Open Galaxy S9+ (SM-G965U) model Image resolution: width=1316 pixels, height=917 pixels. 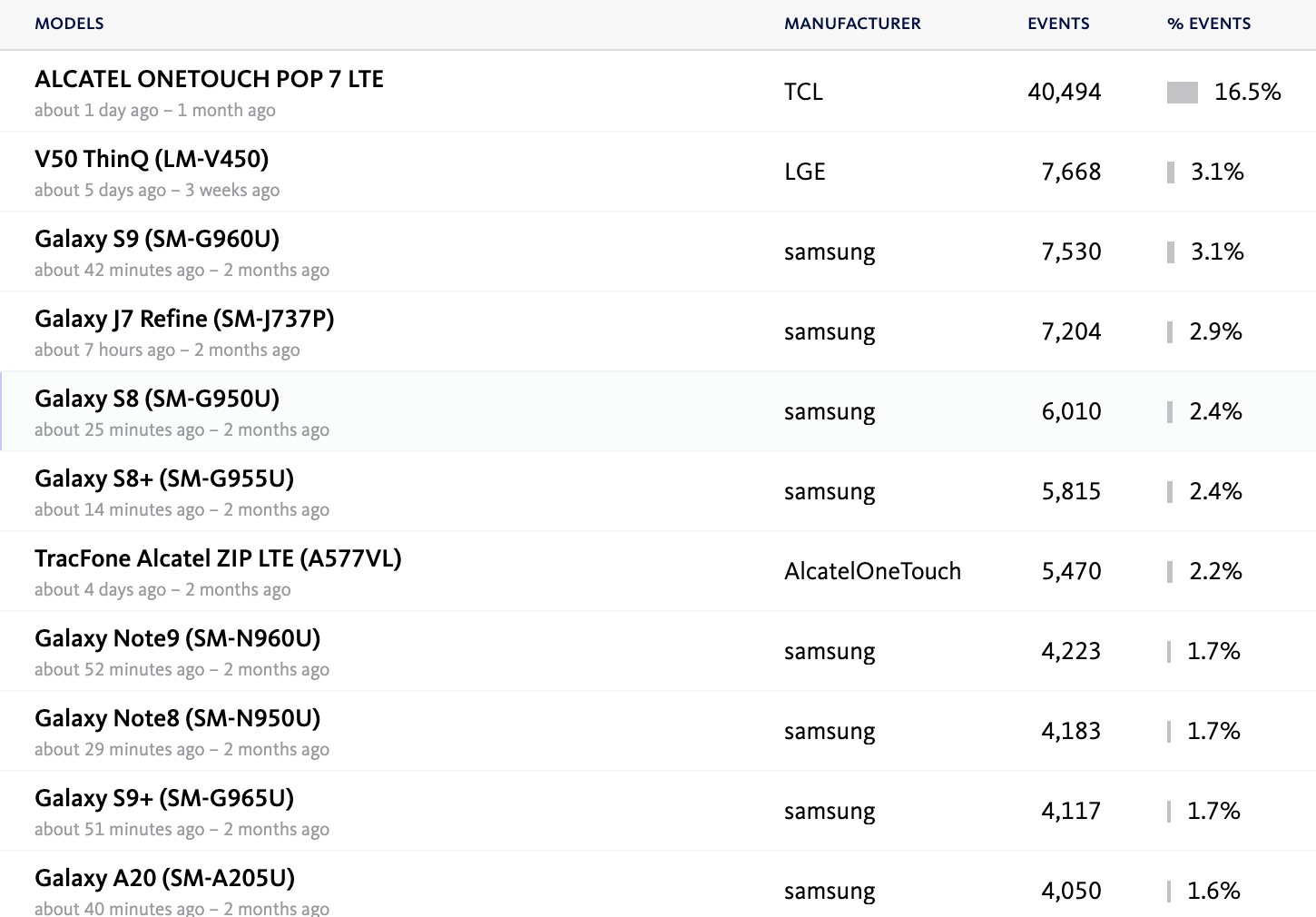click(164, 798)
